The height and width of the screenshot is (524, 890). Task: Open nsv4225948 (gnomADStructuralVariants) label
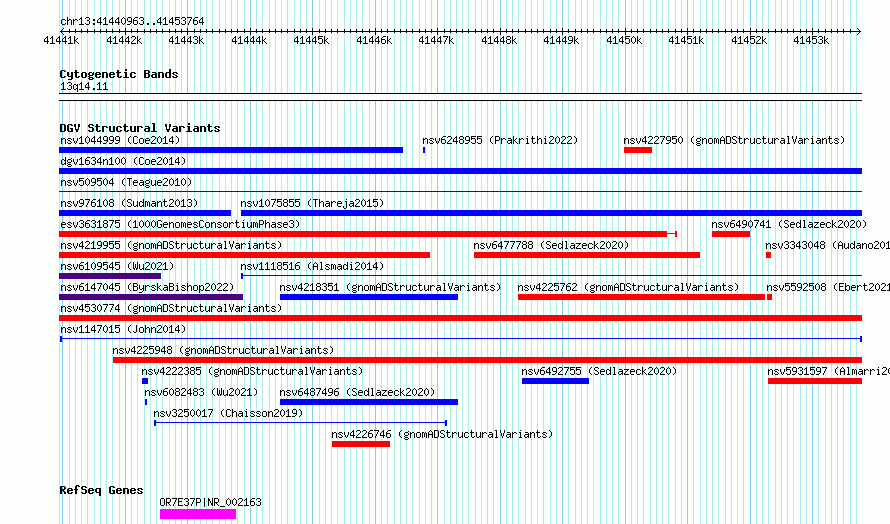click(223, 350)
